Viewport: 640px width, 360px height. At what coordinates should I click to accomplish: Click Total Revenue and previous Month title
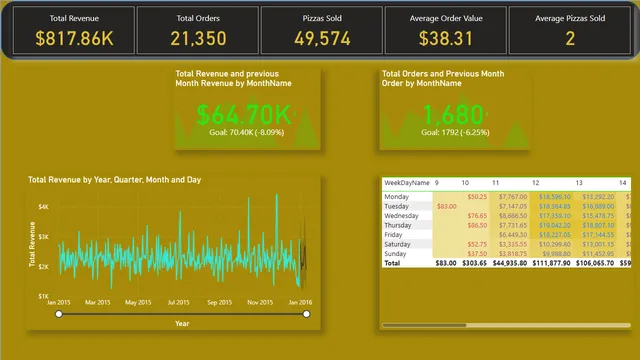pos(233,78)
